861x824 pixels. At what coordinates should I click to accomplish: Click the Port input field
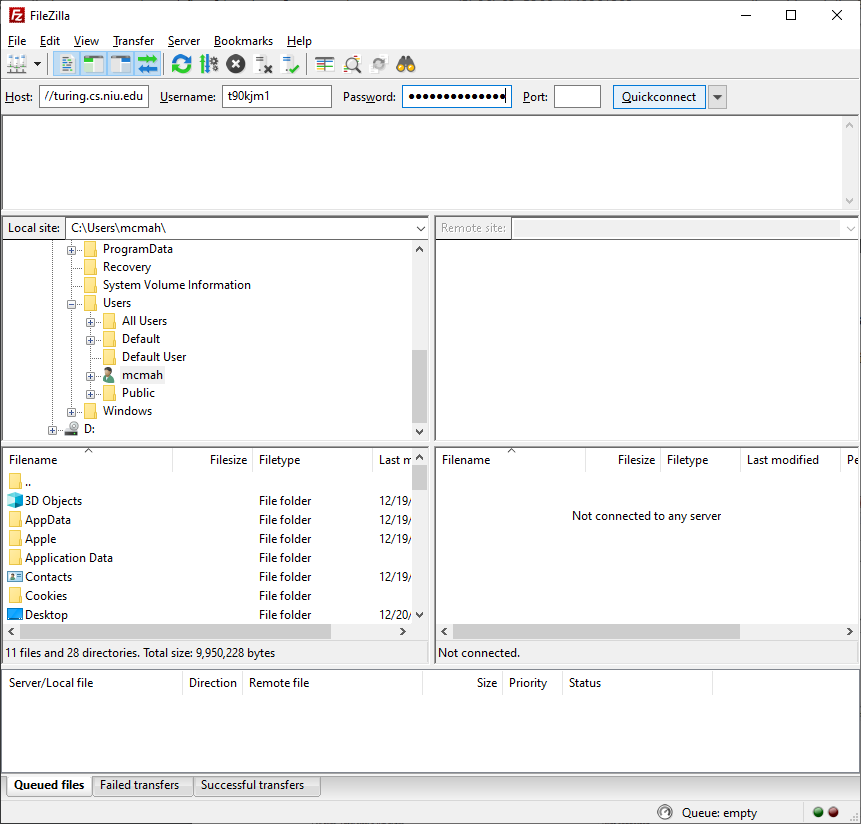click(x=578, y=96)
